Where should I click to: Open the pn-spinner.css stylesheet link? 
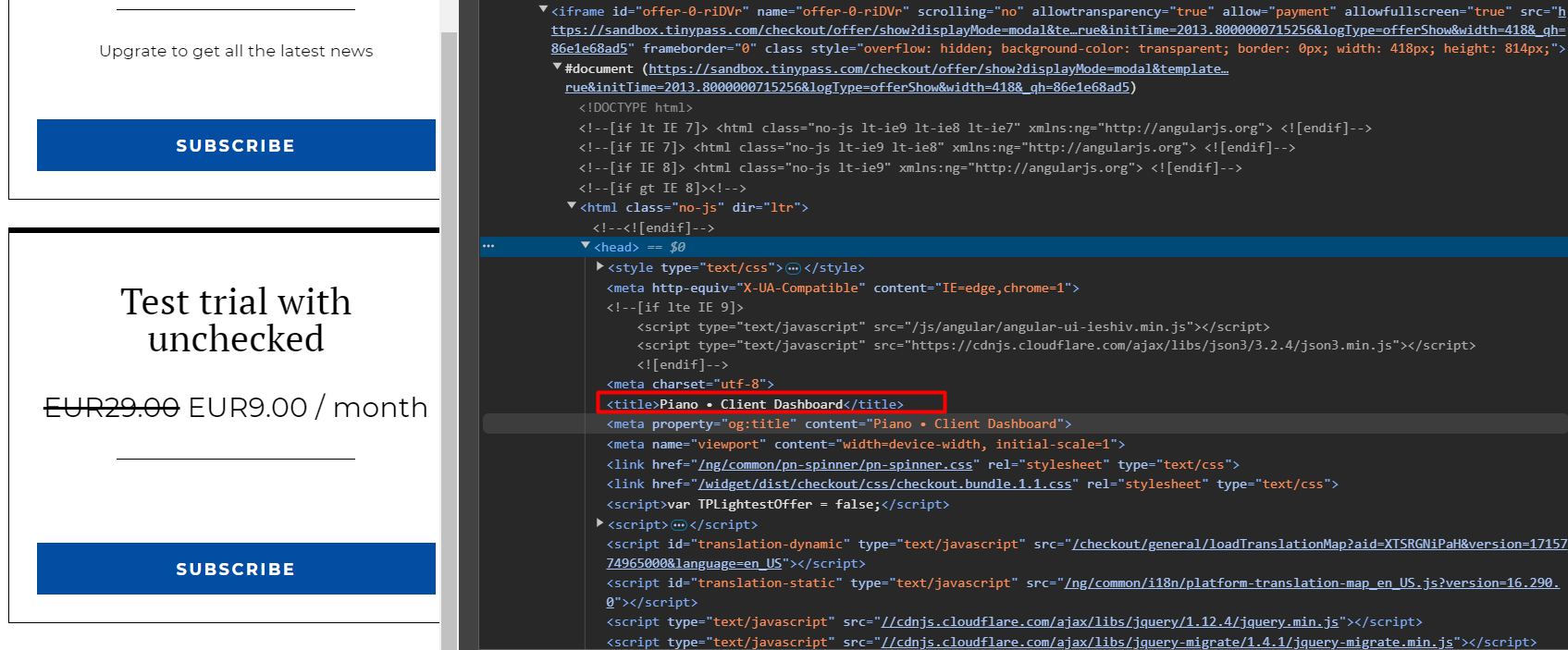(835, 465)
